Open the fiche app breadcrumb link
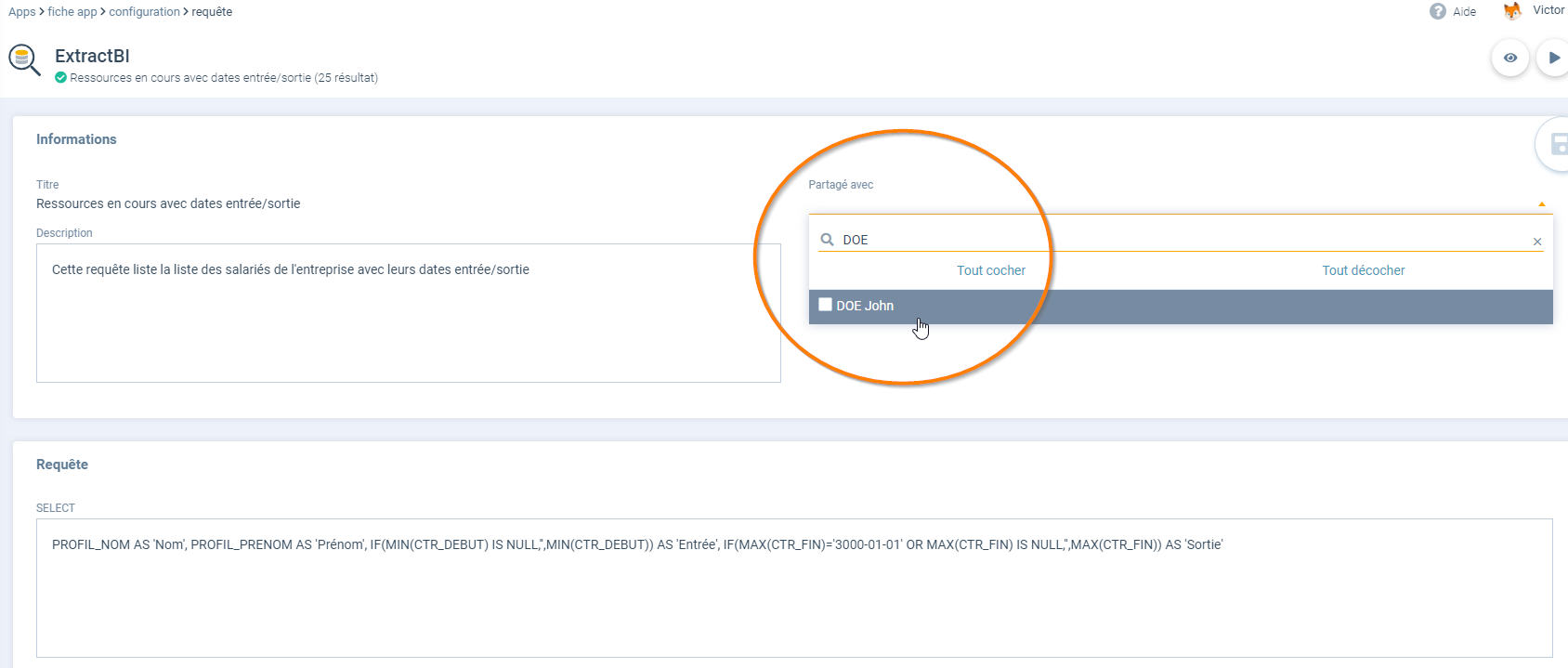Viewport: 1568px width, 668px height. tap(72, 12)
